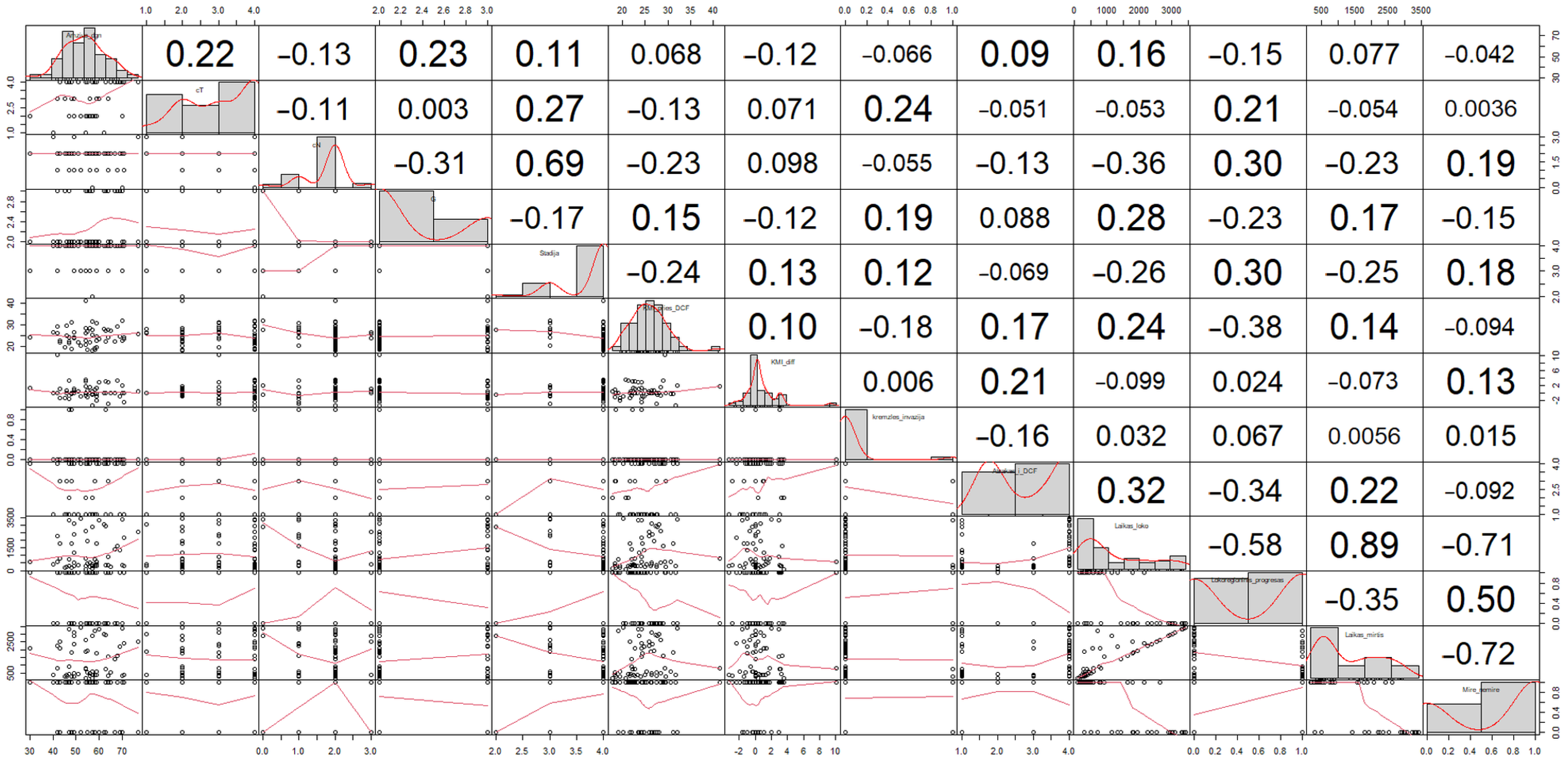Select the -0.72 correlation cell
Viewport: 1568px width, 761px height.
click(1479, 654)
